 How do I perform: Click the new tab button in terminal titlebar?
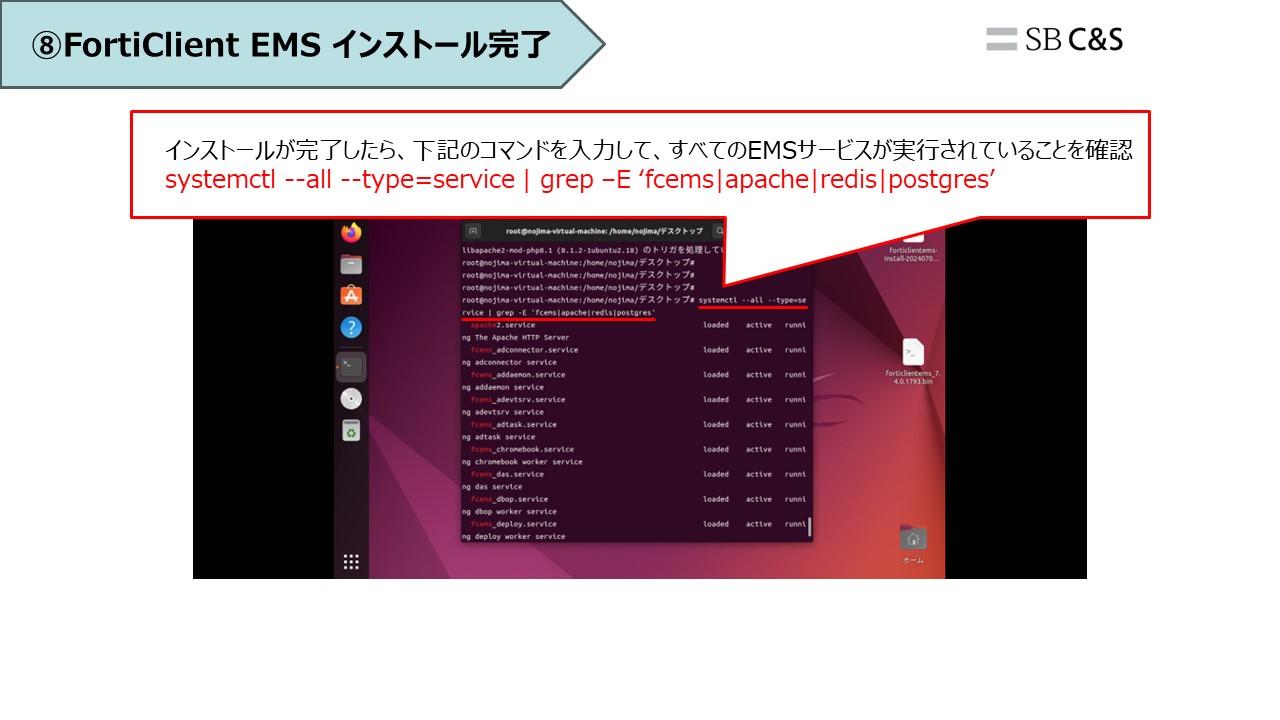tap(474, 230)
